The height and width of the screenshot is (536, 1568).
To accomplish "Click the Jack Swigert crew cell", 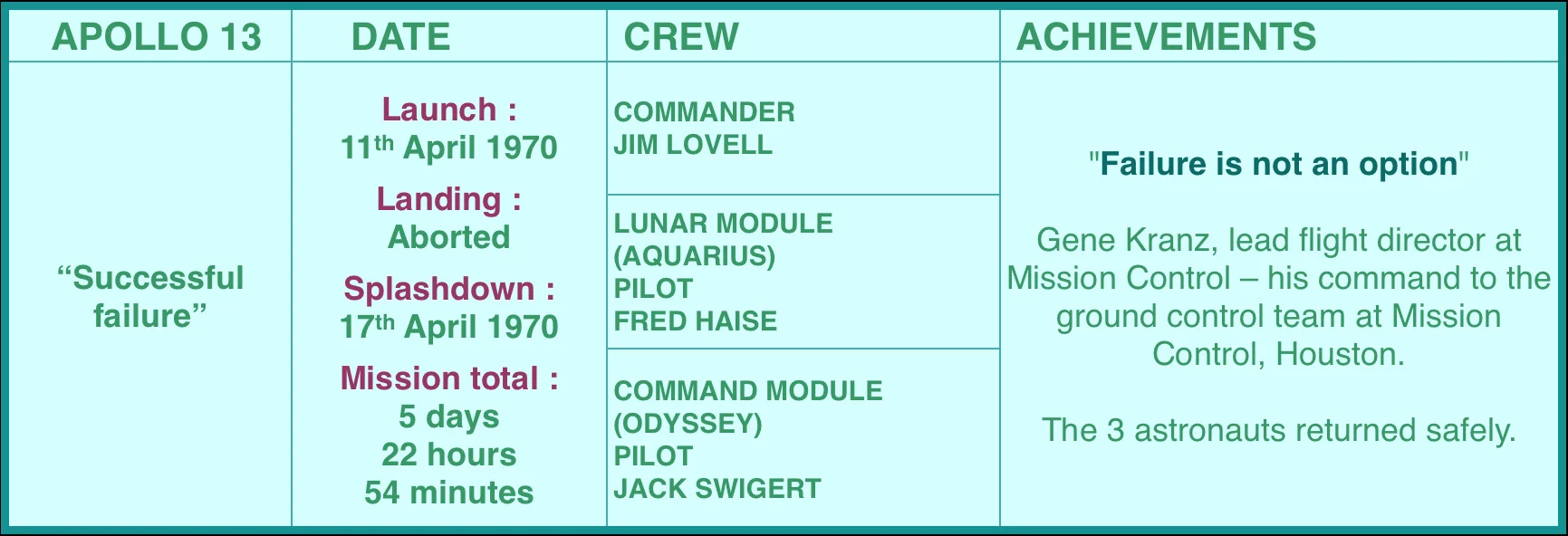I will coord(803,437).
